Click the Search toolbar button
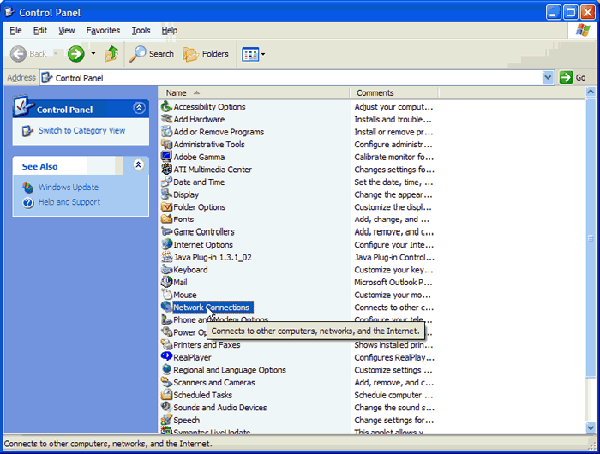Screen dimensions: 600x454 pos(151,54)
